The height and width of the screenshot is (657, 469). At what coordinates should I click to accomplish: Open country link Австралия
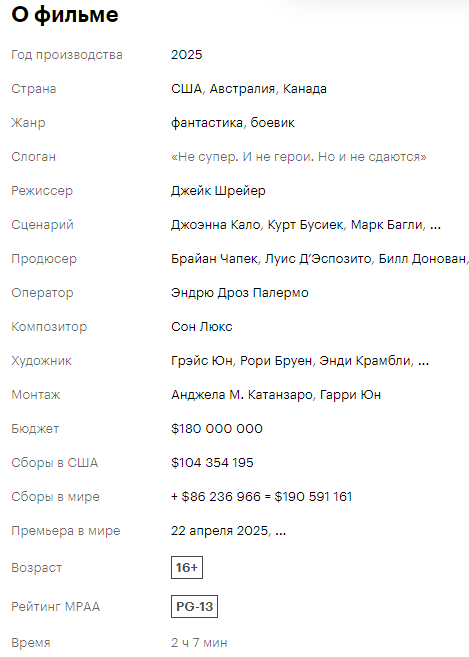tap(242, 89)
